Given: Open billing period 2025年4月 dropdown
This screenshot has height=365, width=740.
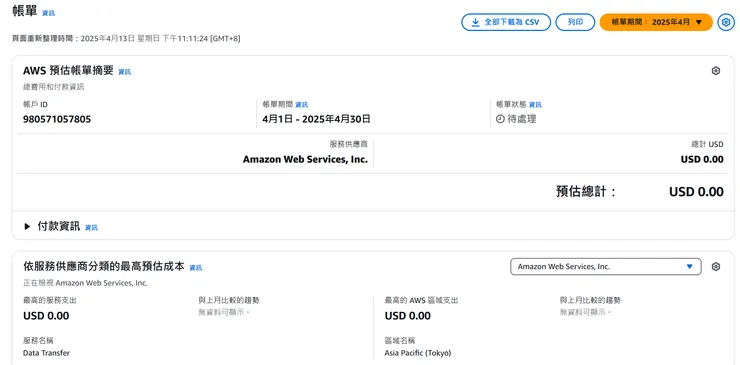Looking at the screenshot, I should [x=656, y=22].
